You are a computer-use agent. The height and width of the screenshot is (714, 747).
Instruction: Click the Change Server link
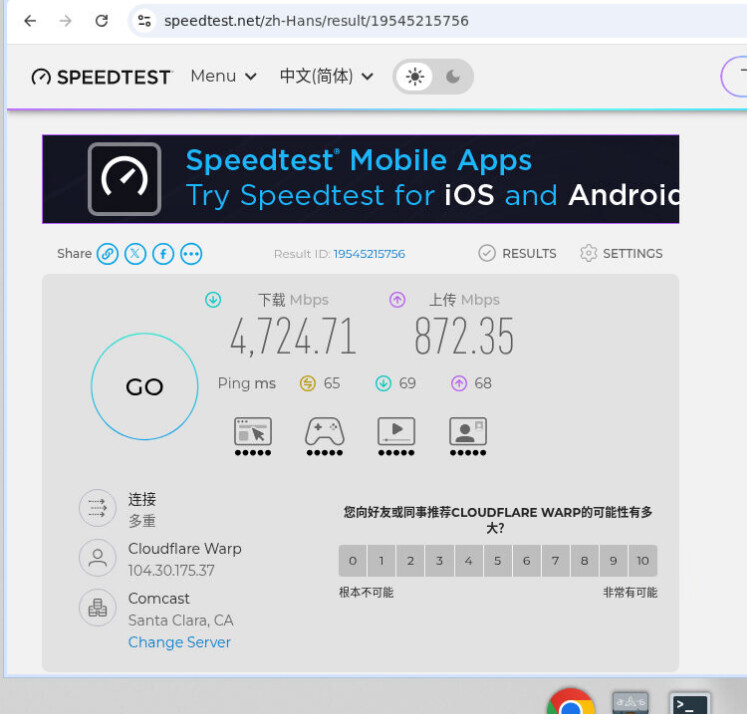179,642
